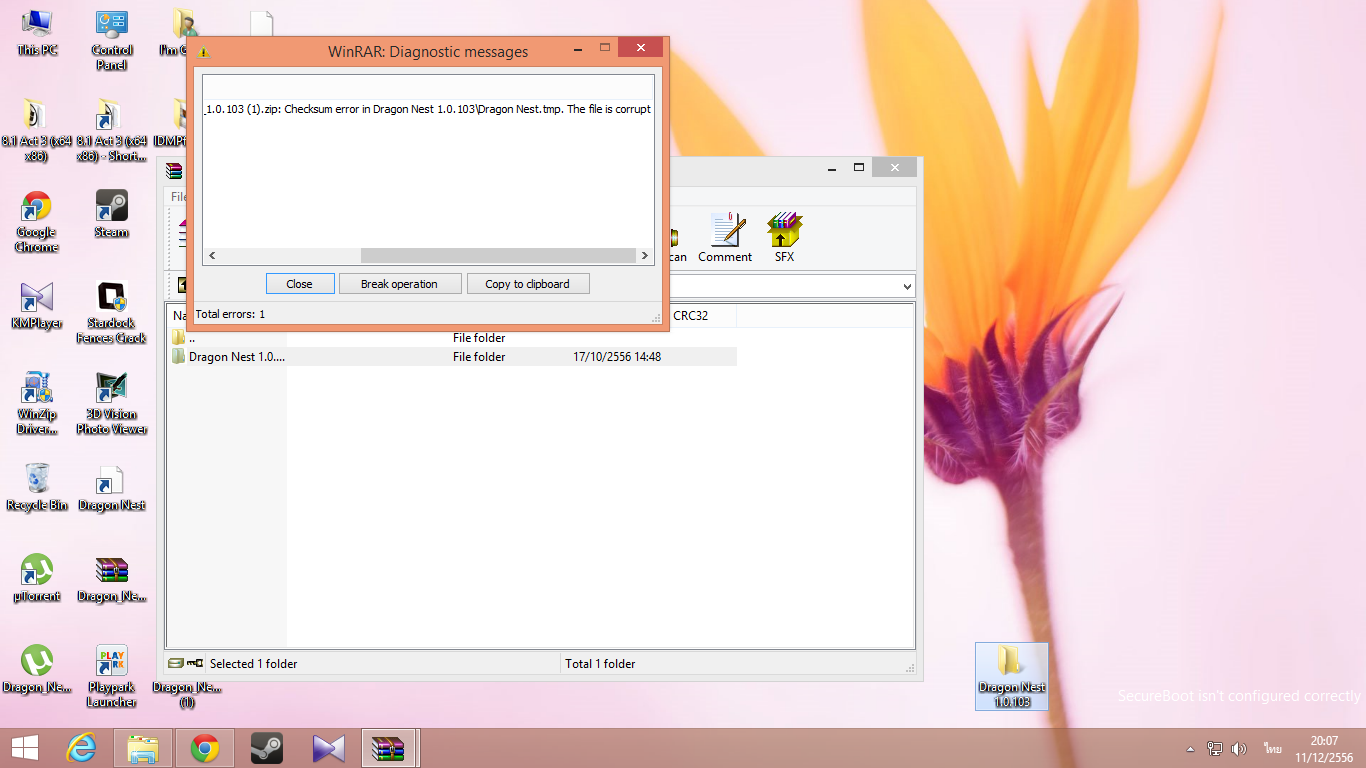Select the "Dragon_Ne... (1)" desktop file label
The image size is (1366, 768).
click(x=186, y=694)
